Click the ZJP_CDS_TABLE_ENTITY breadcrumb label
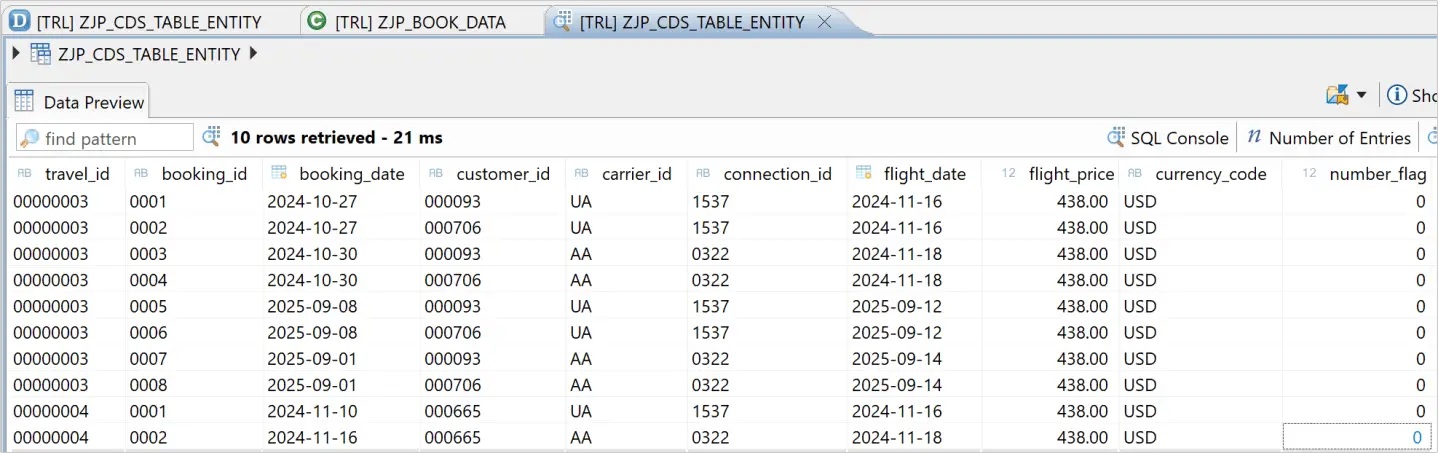The width and height of the screenshot is (1438, 453). [149, 54]
